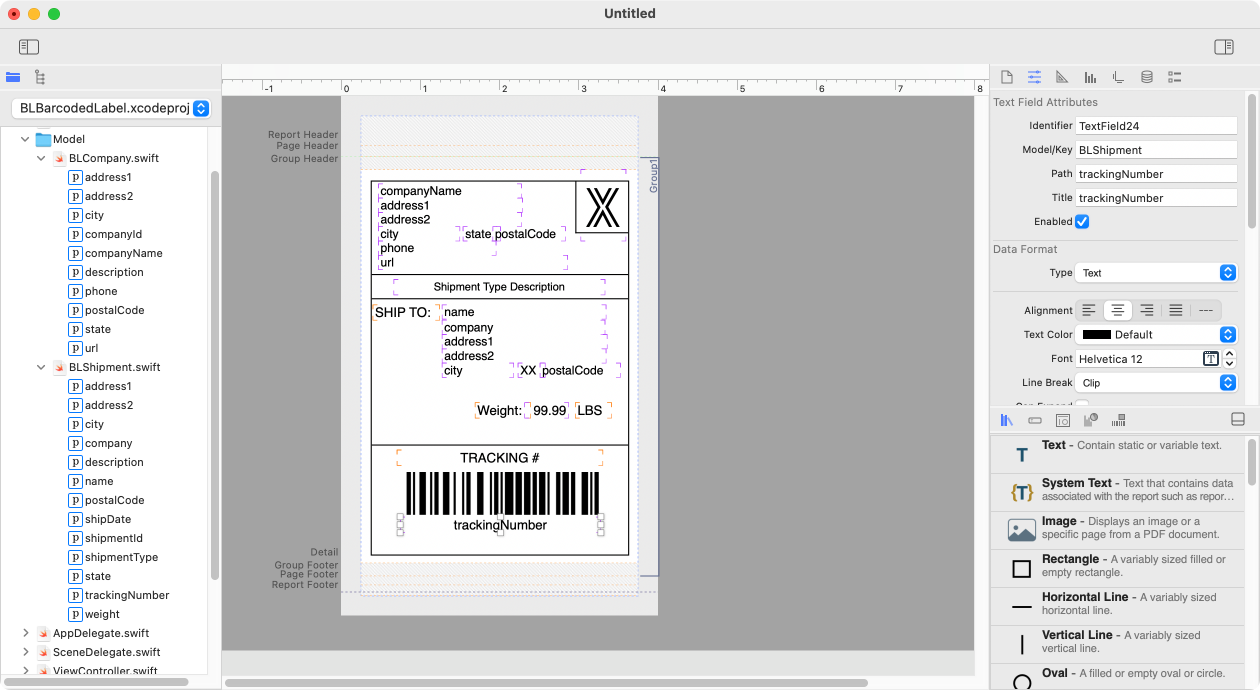Collapse BLCompany.swift in the tree
The height and width of the screenshot is (690, 1260).
(x=41, y=158)
